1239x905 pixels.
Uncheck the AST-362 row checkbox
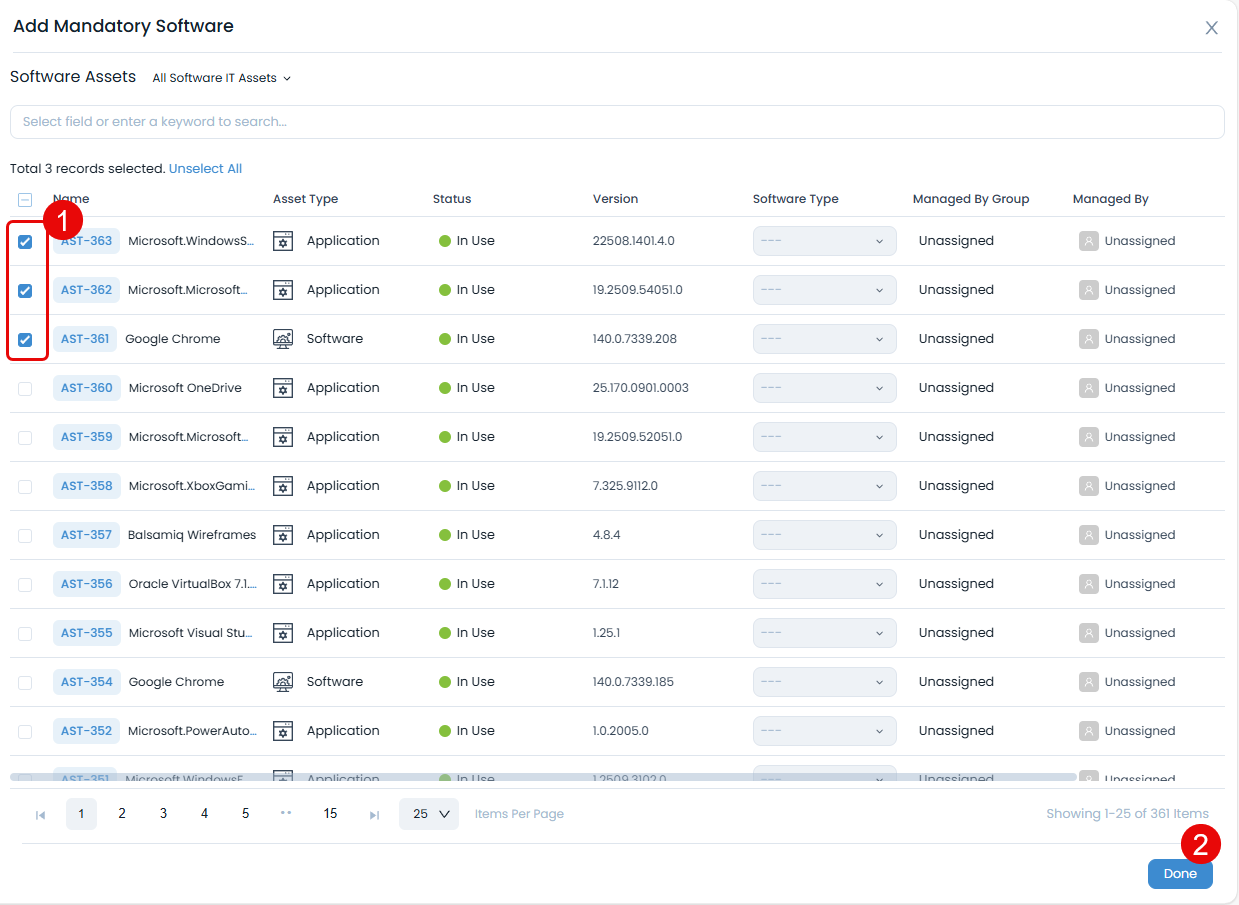tap(25, 291)
